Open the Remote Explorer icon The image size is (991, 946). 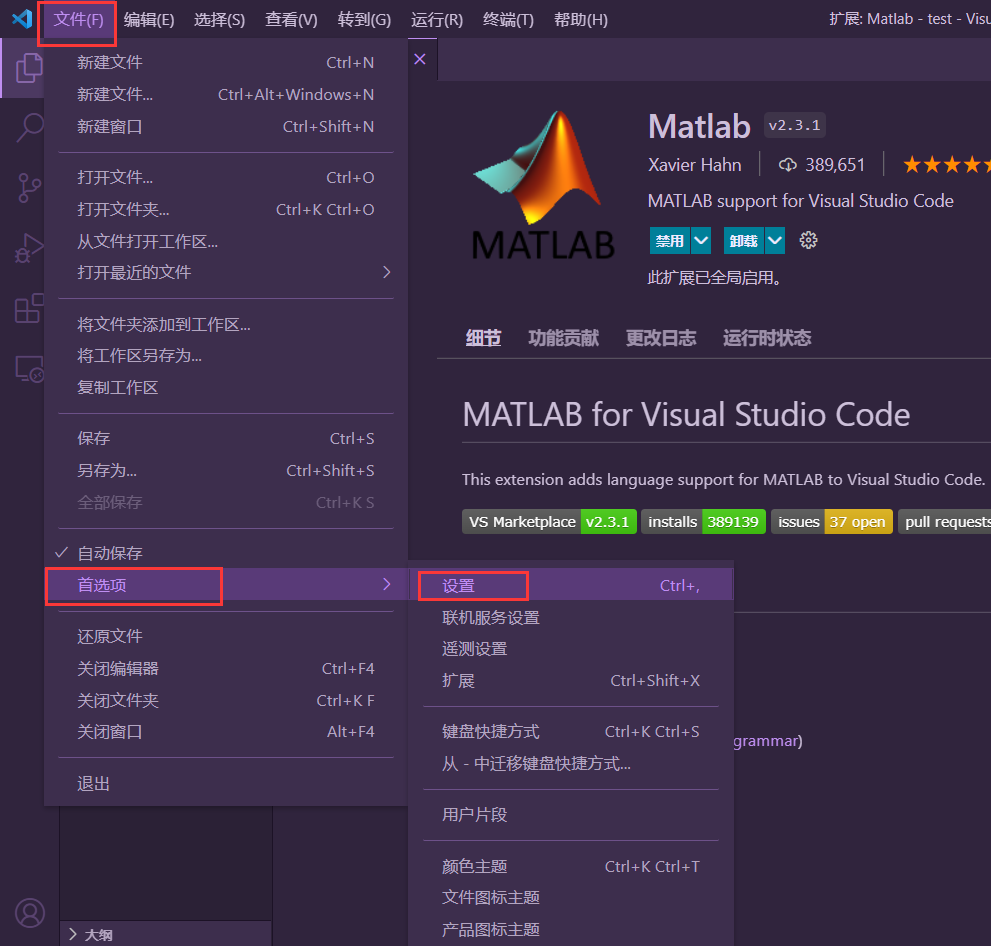(x=29, y=368)
